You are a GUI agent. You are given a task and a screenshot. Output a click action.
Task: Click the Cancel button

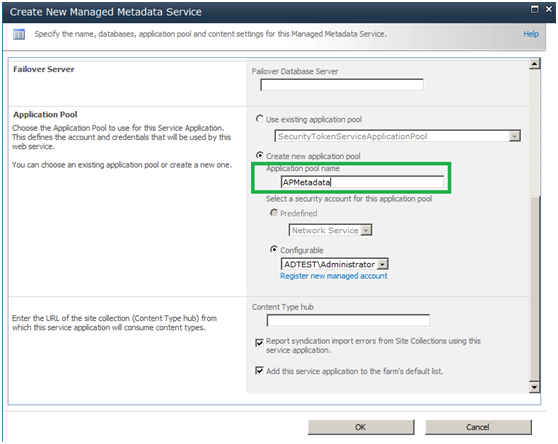pos(478,427)
